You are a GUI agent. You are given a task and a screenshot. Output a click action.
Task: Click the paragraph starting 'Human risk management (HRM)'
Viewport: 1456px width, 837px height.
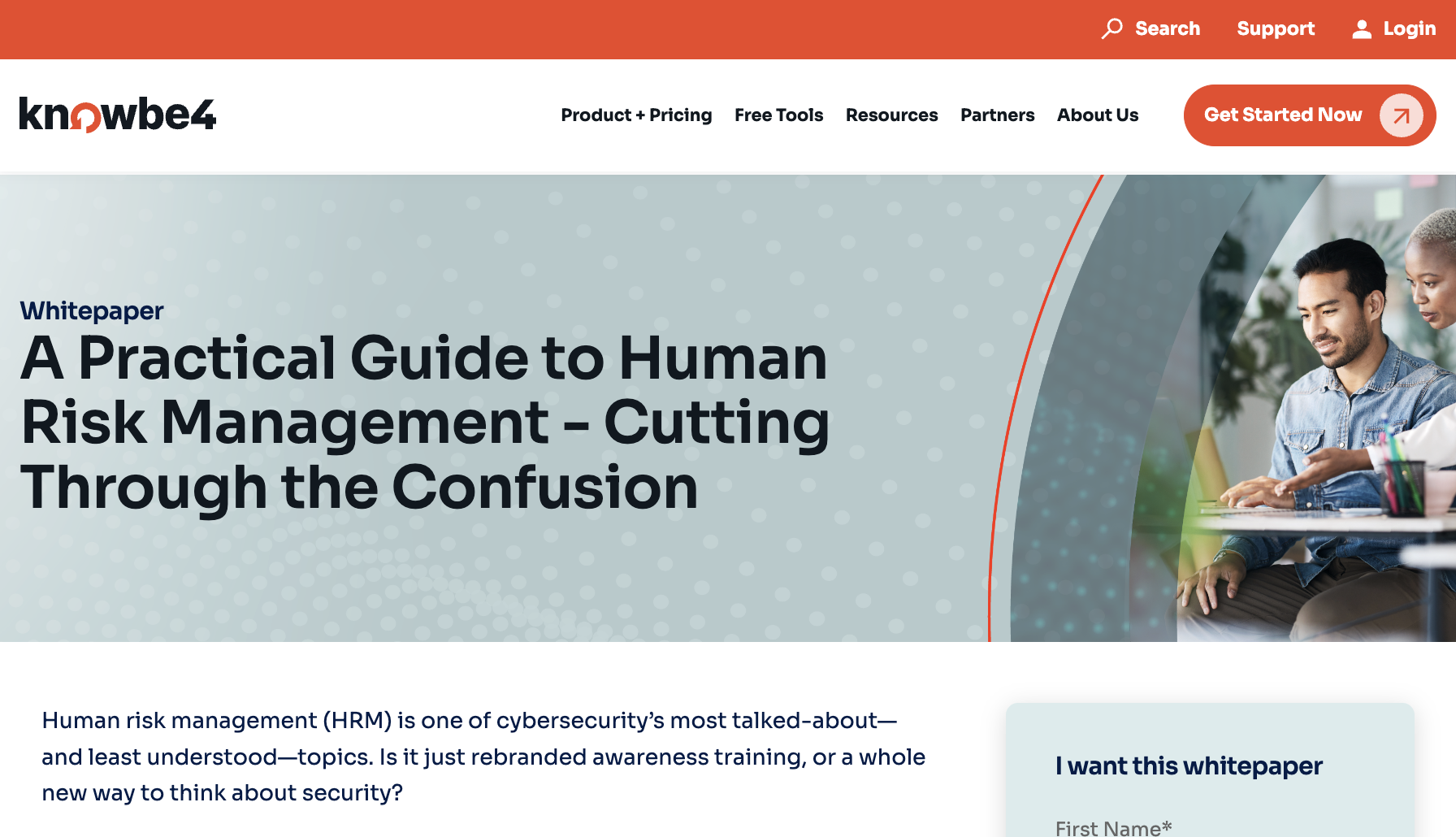pyautogui.click(x=483, y=757)
